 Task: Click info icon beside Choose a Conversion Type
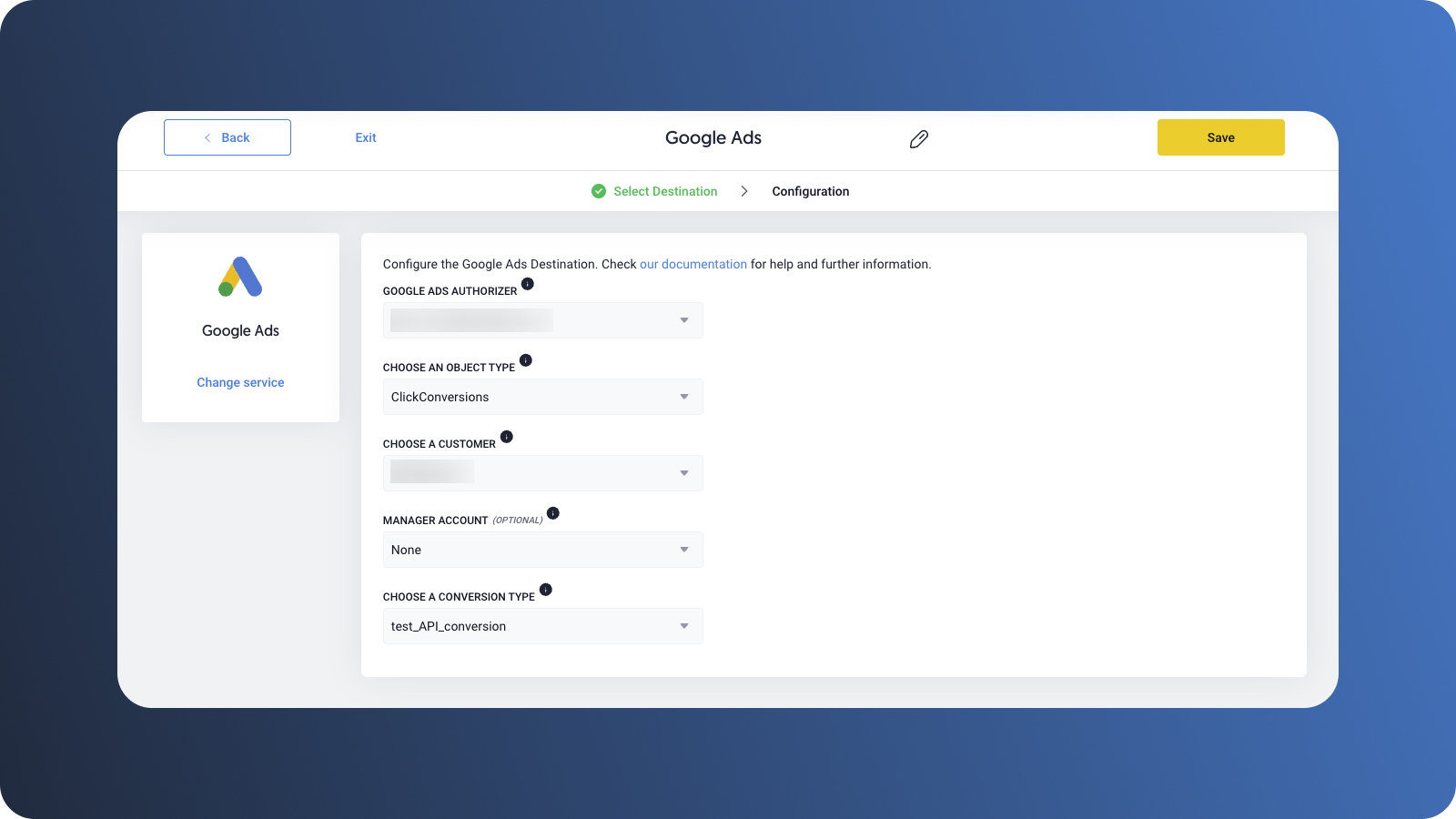tap(546, 590)
